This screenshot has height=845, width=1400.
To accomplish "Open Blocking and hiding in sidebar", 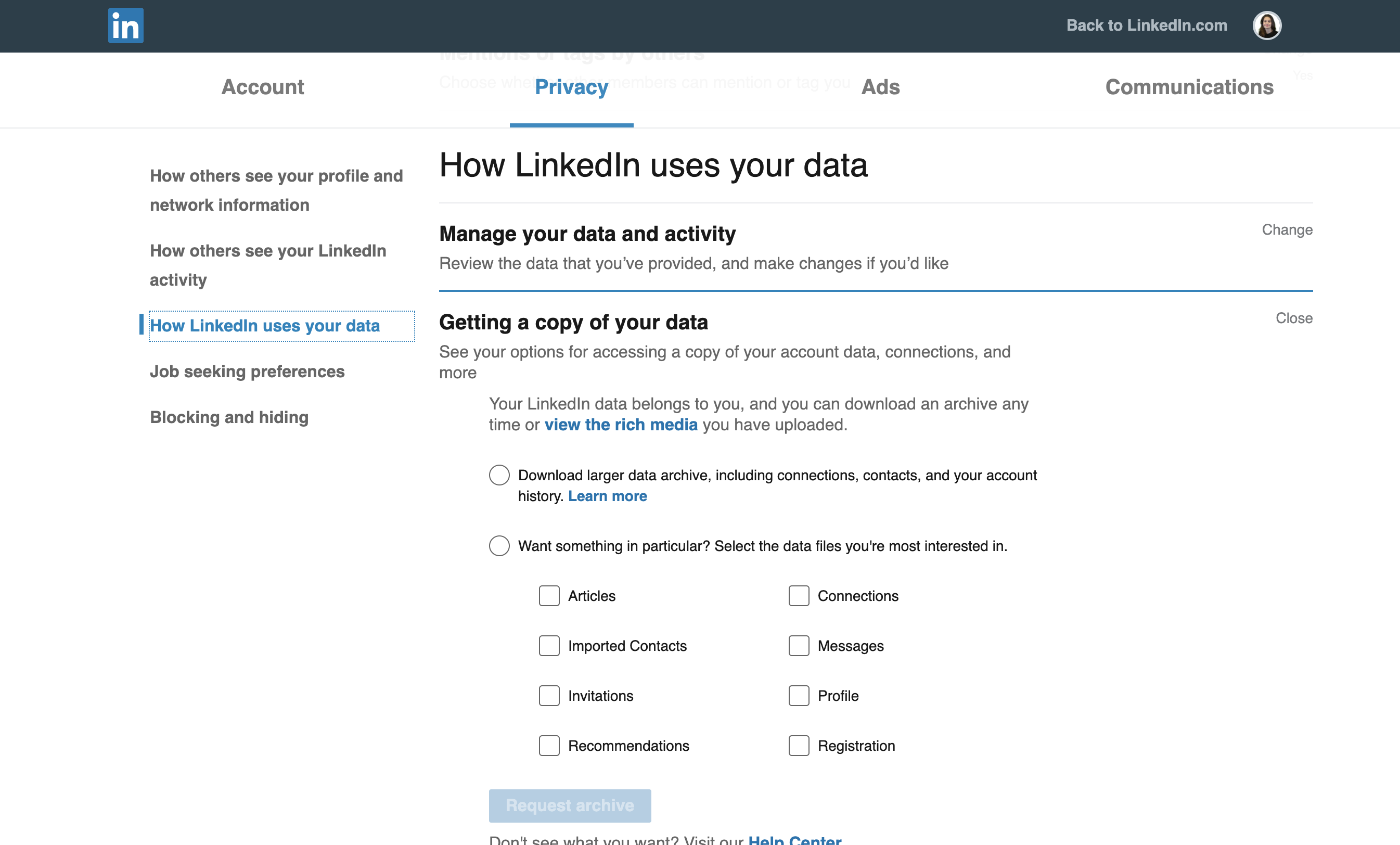I will pos(229,418).
